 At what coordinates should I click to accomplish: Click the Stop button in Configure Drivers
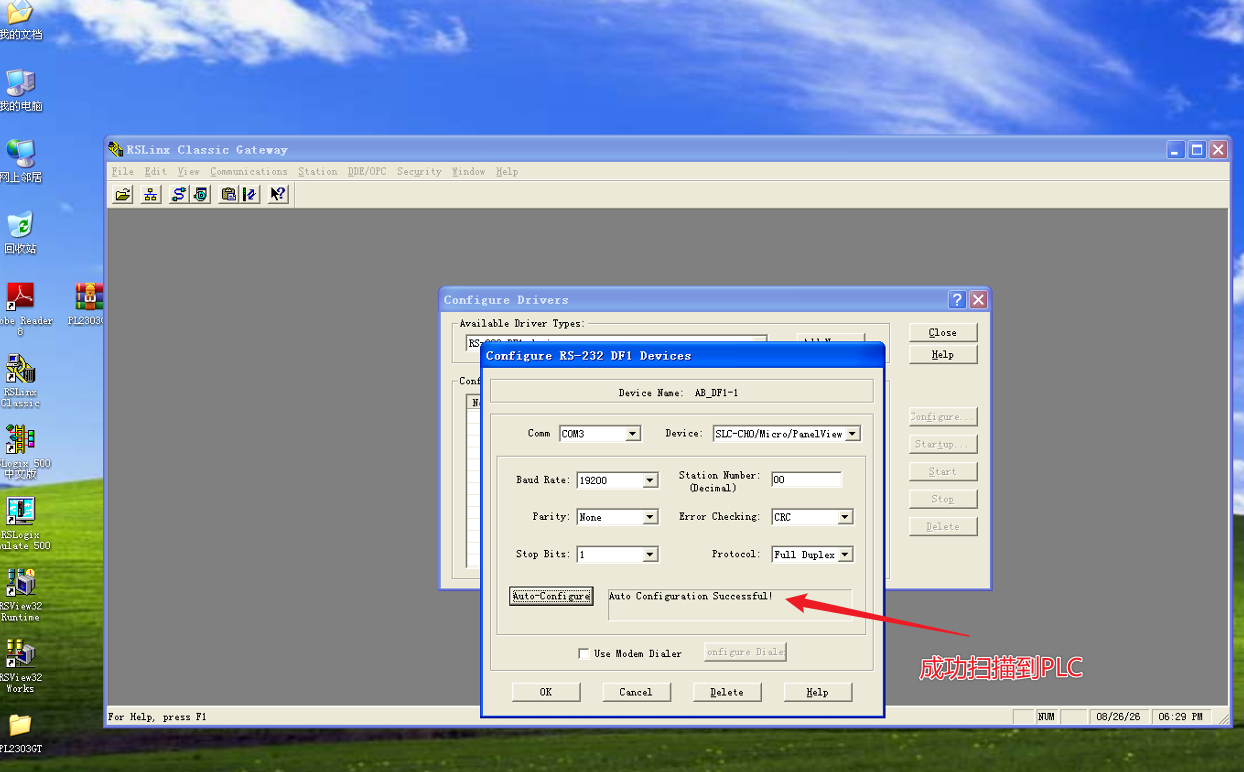[x=943, y=498]
